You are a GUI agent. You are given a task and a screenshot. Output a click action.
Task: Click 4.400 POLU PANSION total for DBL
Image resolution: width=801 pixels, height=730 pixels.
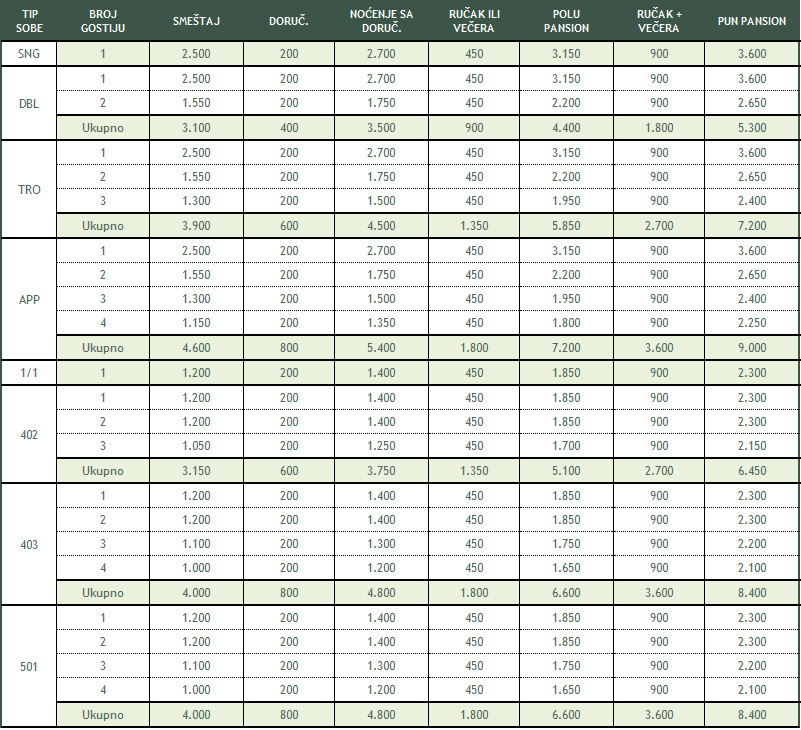tap(566, 128)
